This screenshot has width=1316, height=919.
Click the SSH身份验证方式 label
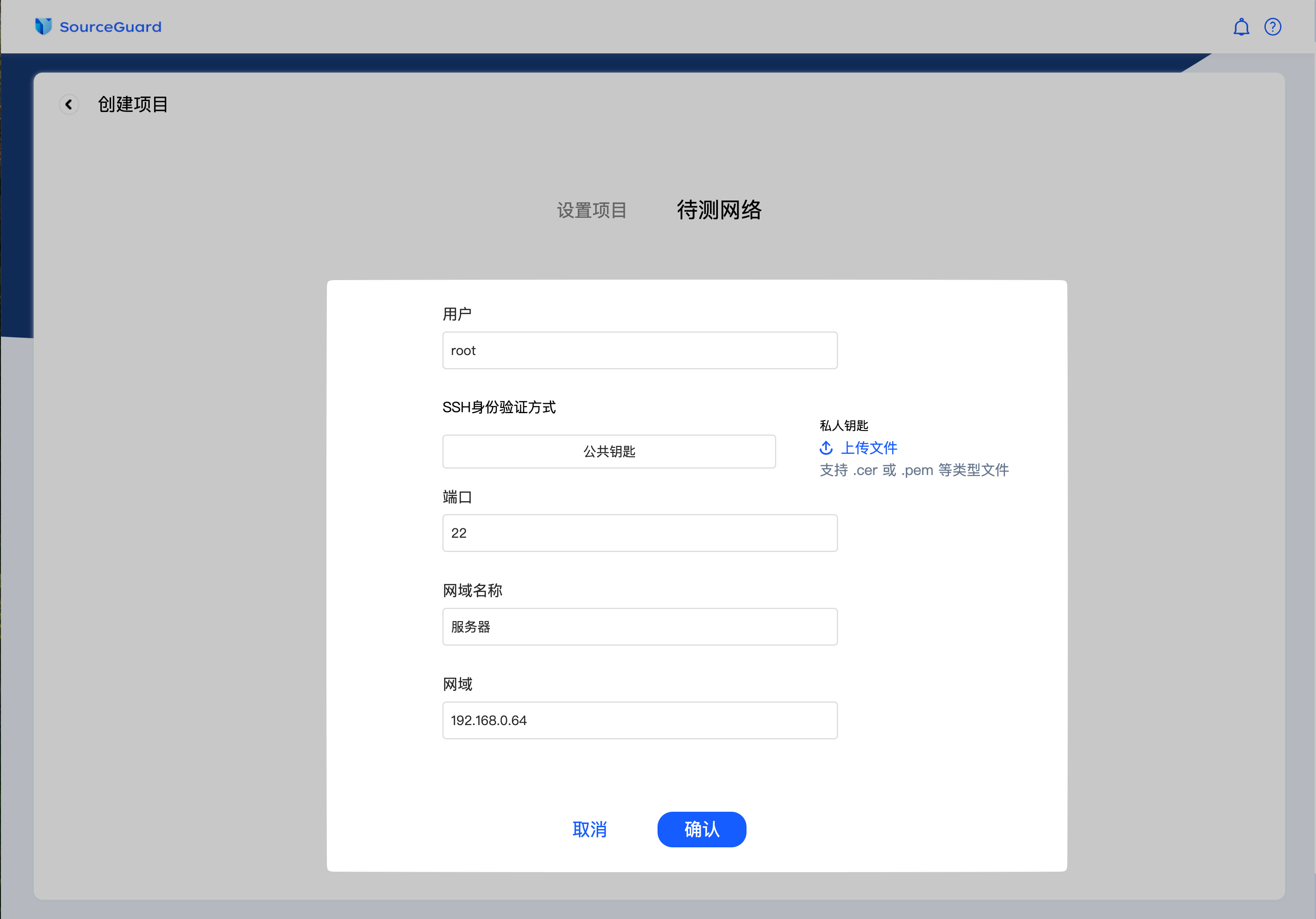coord(499,407)
